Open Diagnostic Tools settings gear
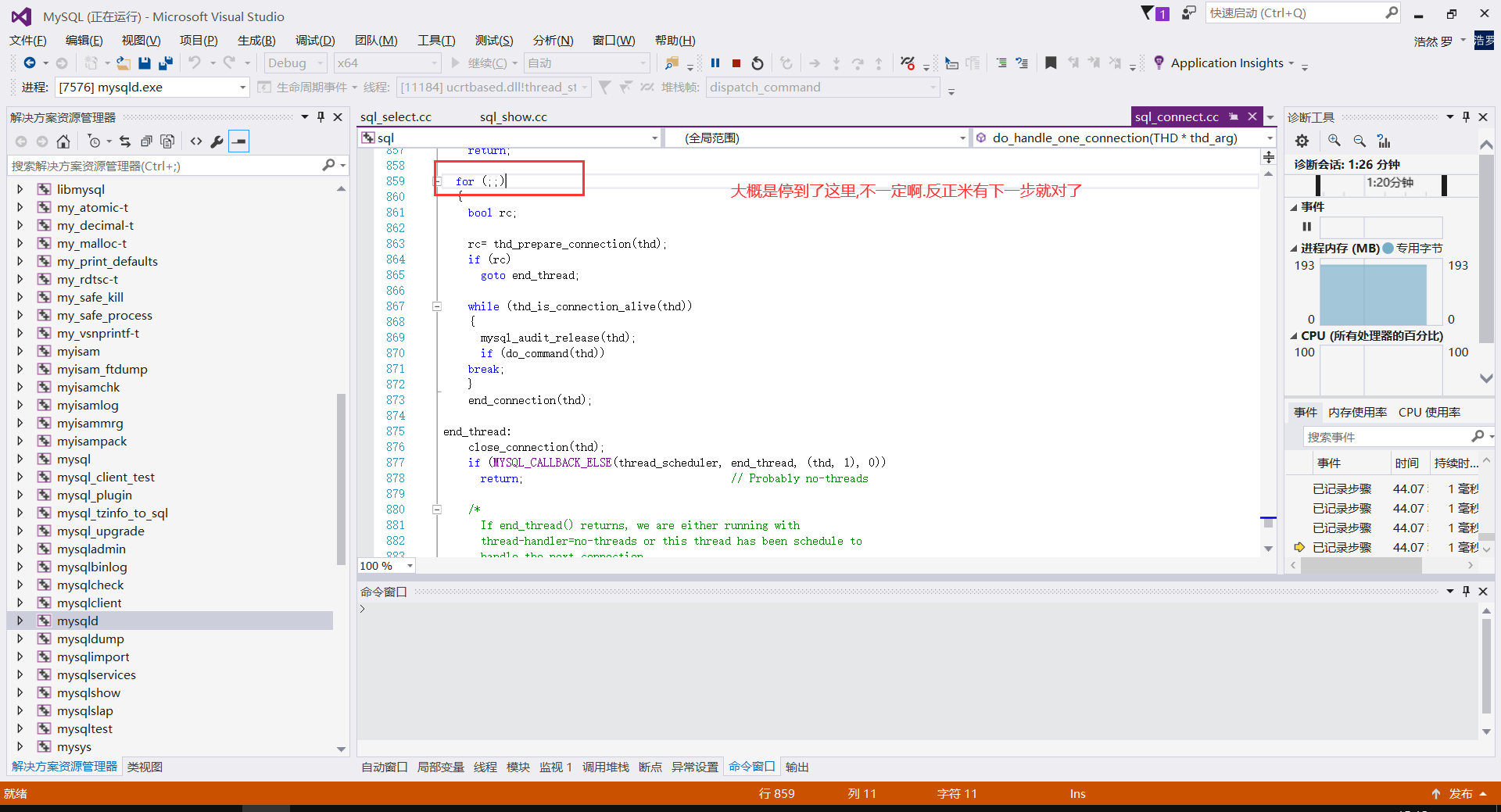This screenshot has height=812, width=1501. click(1302, 141)
